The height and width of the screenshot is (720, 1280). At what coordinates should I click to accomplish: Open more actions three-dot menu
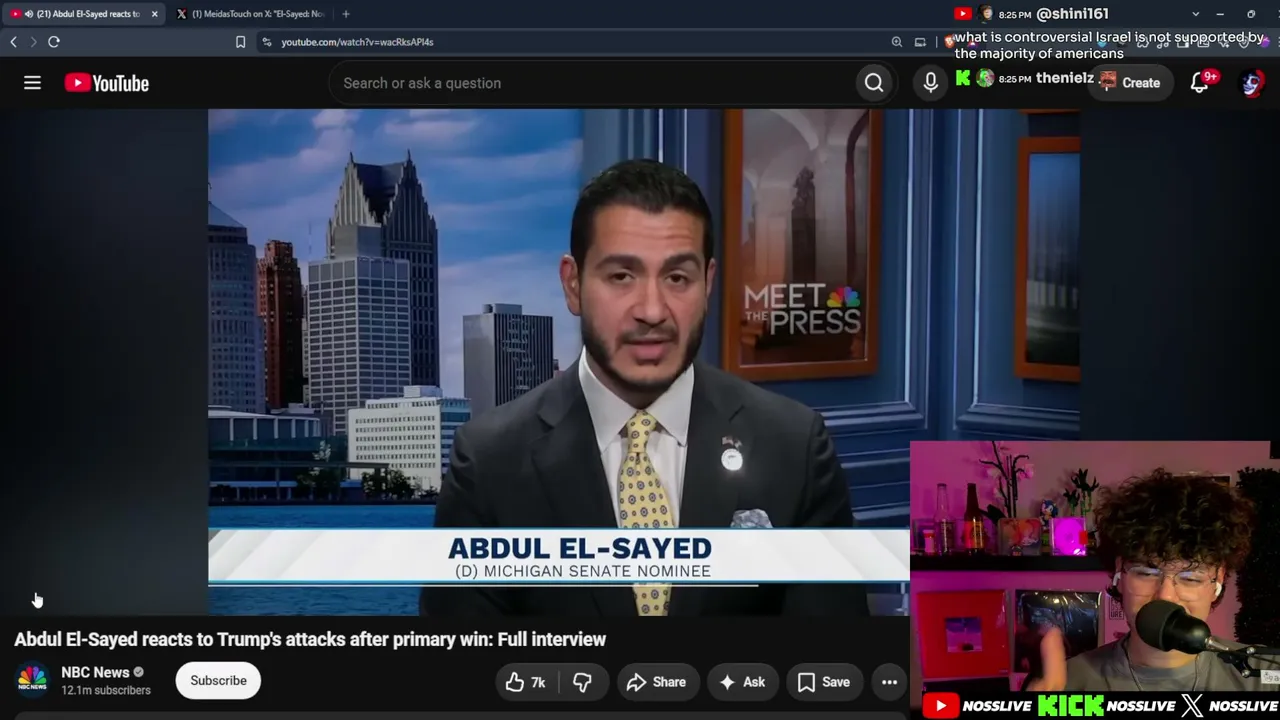[x=889, y=682]
